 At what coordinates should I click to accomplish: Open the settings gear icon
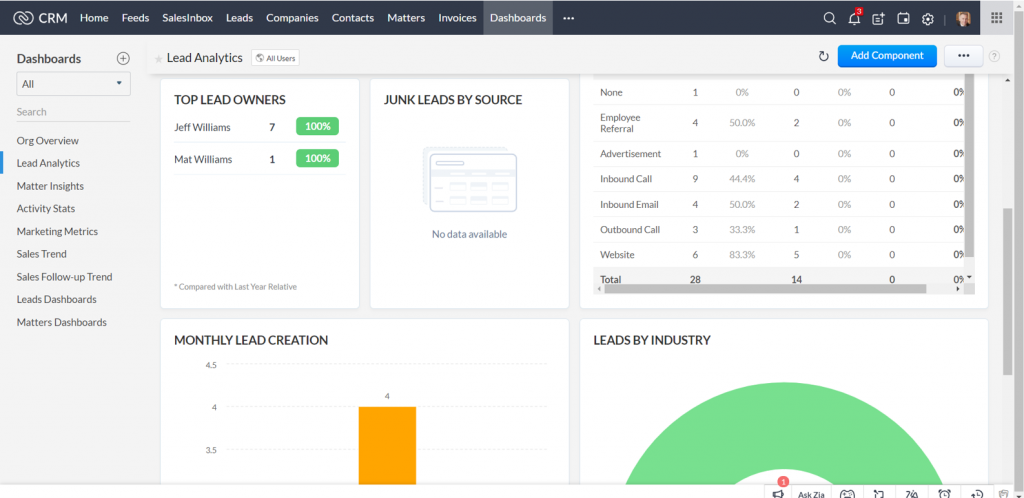click(928, 18)
